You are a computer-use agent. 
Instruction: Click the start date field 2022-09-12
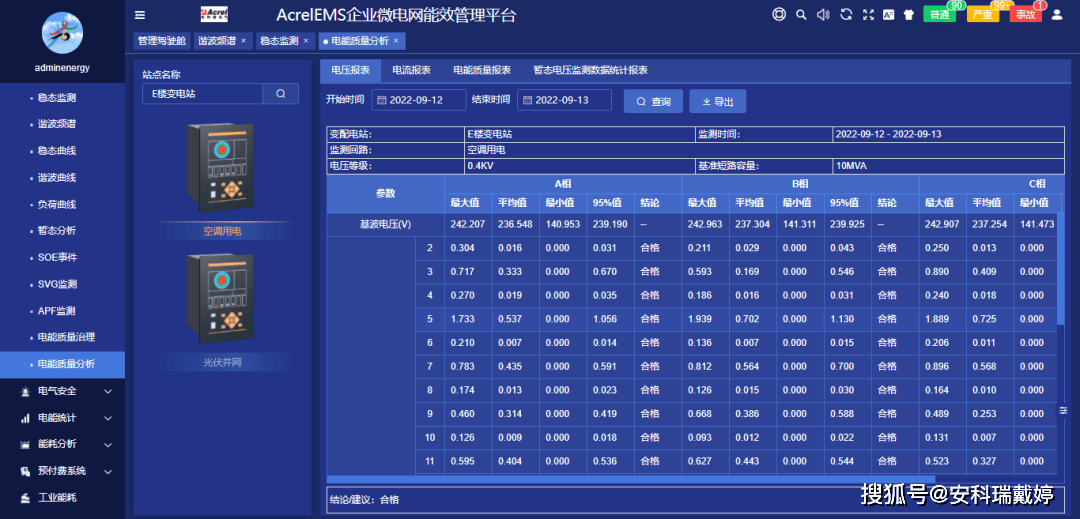pyautogui.click(x=419, y=100)
